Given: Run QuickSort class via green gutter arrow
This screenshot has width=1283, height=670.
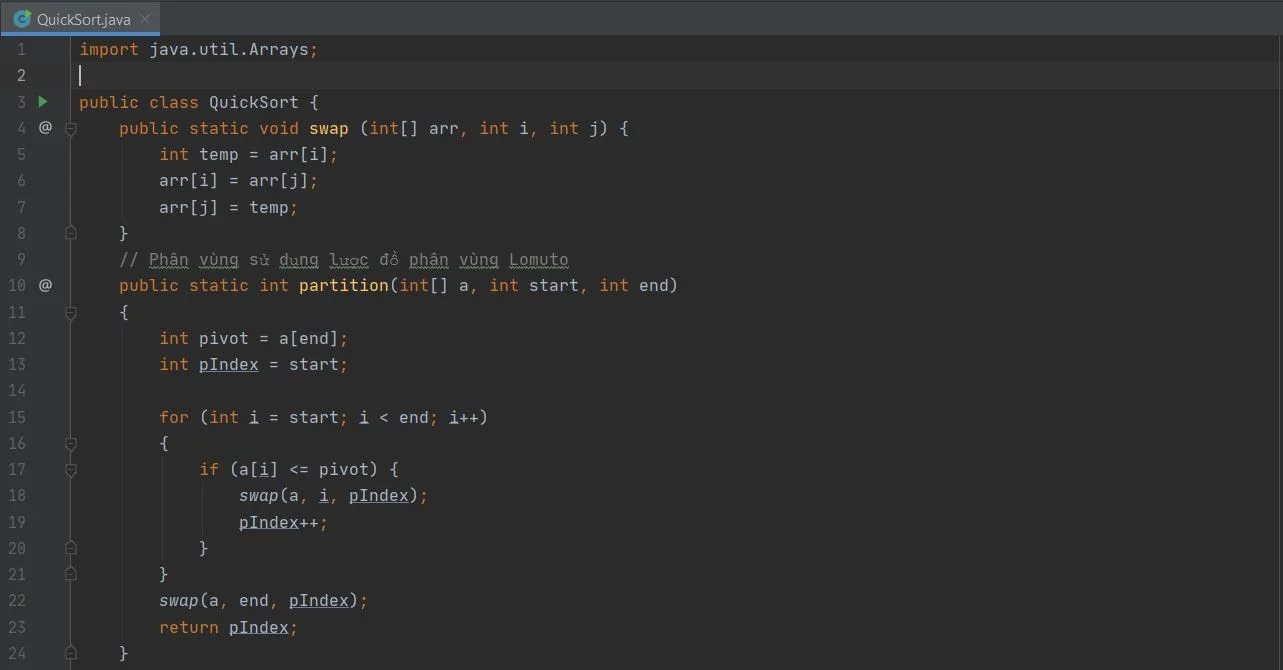Looking at the screenshot, I should pos(42,101).
